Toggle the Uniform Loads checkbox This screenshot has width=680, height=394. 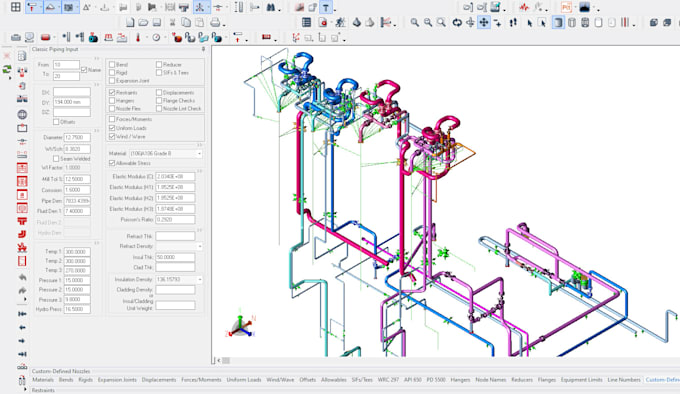(112, 128)
